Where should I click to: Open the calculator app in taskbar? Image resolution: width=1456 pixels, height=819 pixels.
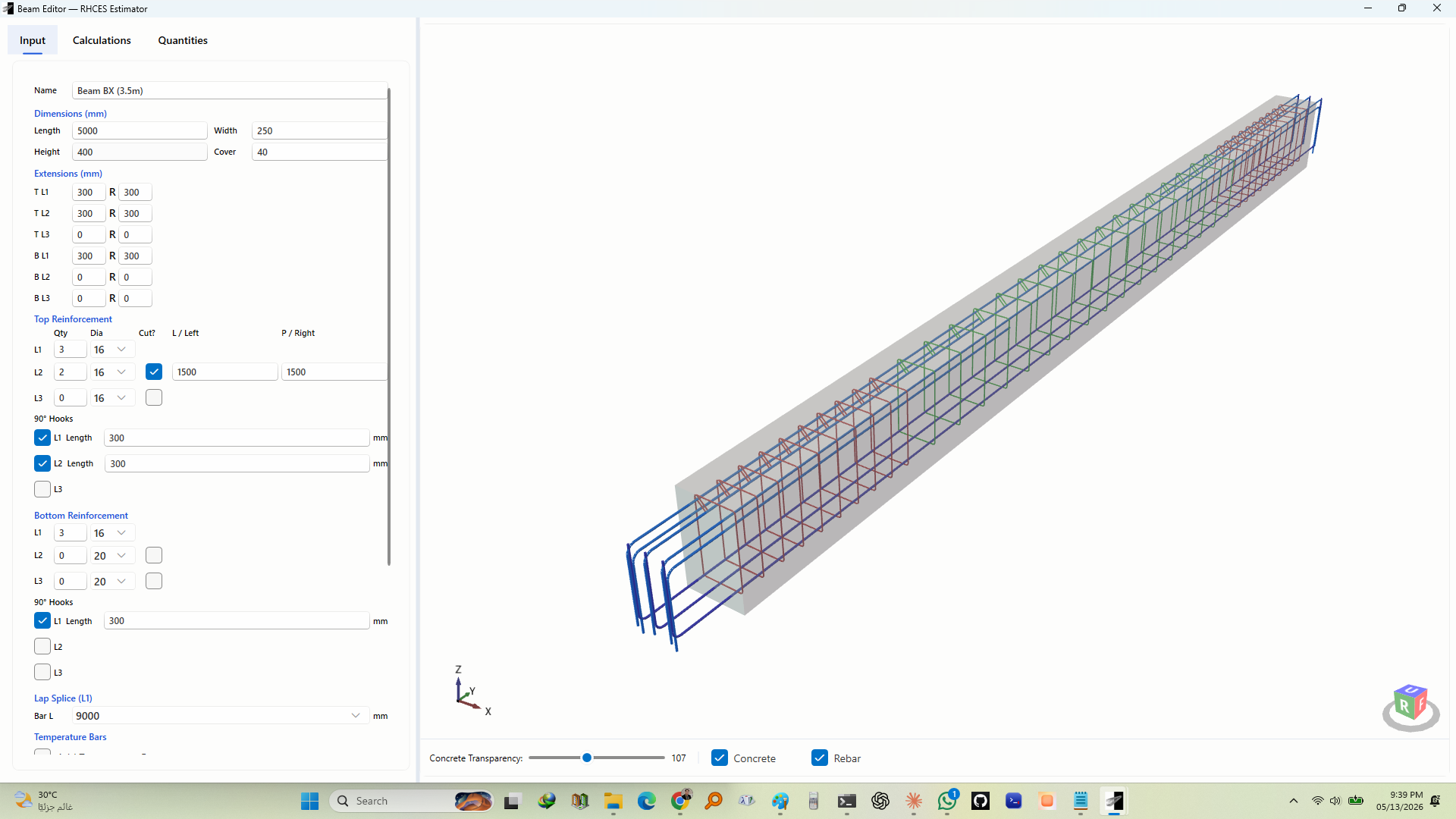[x=814, y=801]
